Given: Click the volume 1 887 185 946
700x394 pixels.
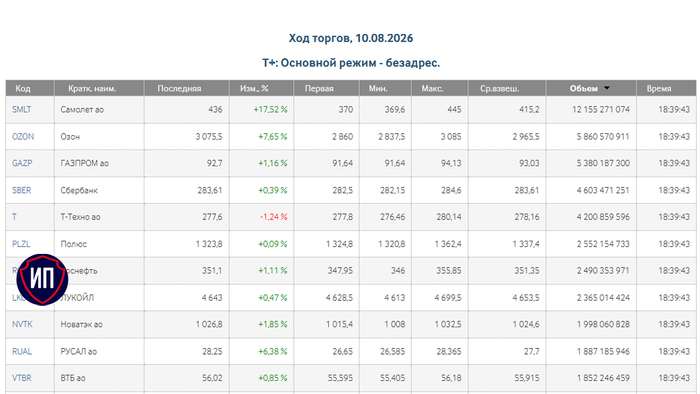Looking at the screenshot, I should [x=603, y=351].
